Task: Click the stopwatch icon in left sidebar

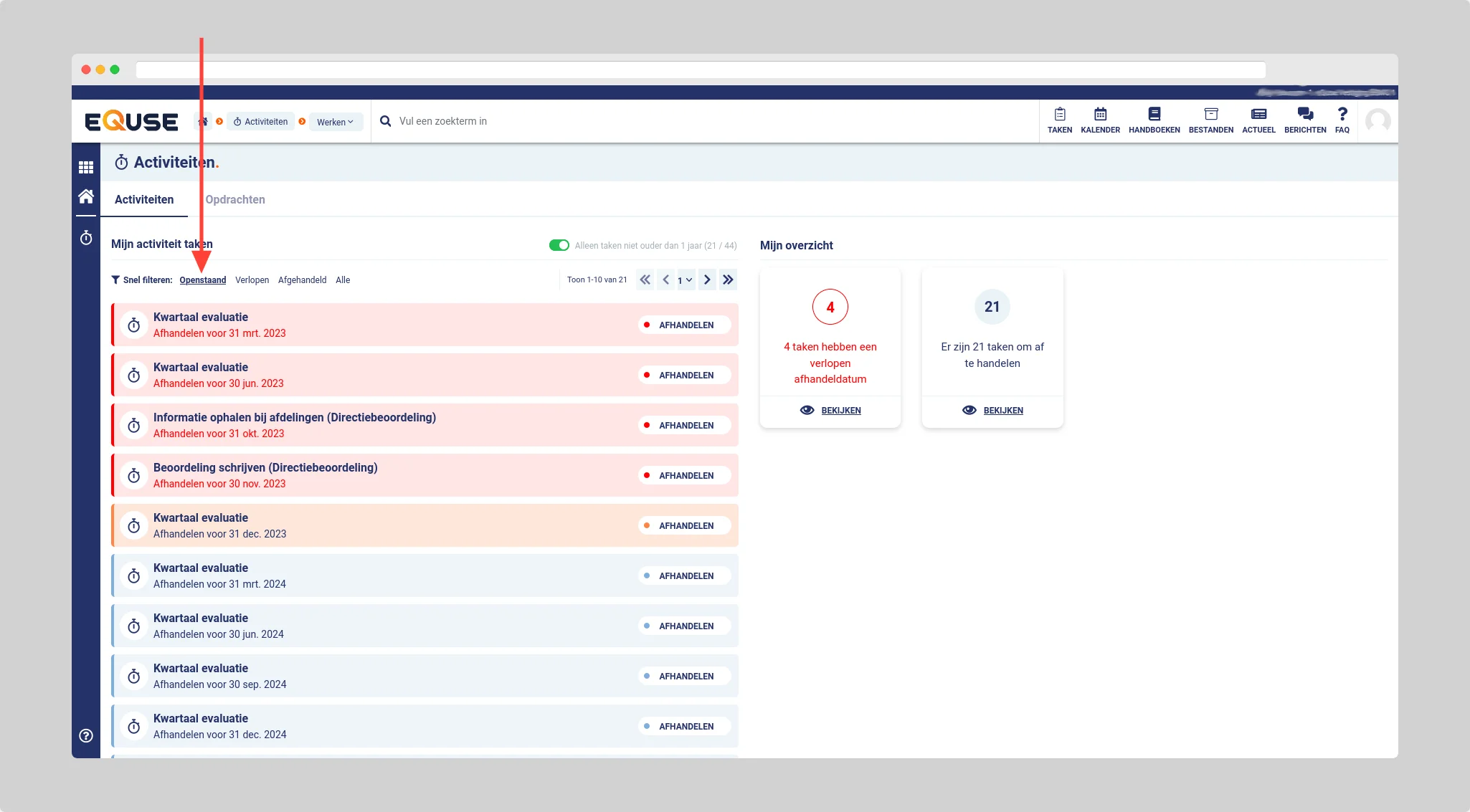Action: 86,238
